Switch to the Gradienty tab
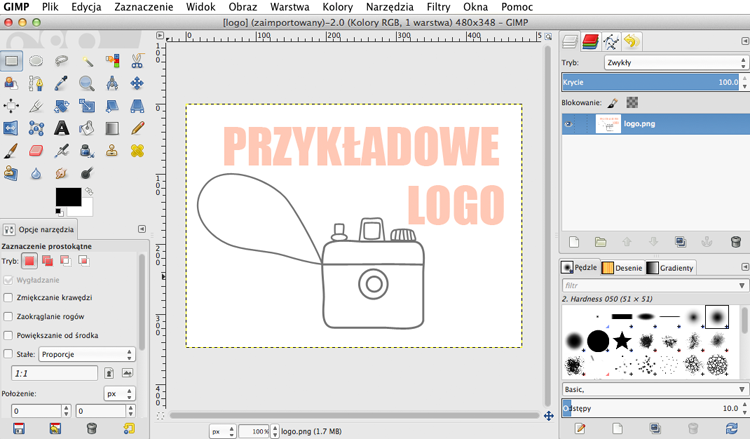 coord(670,268)
